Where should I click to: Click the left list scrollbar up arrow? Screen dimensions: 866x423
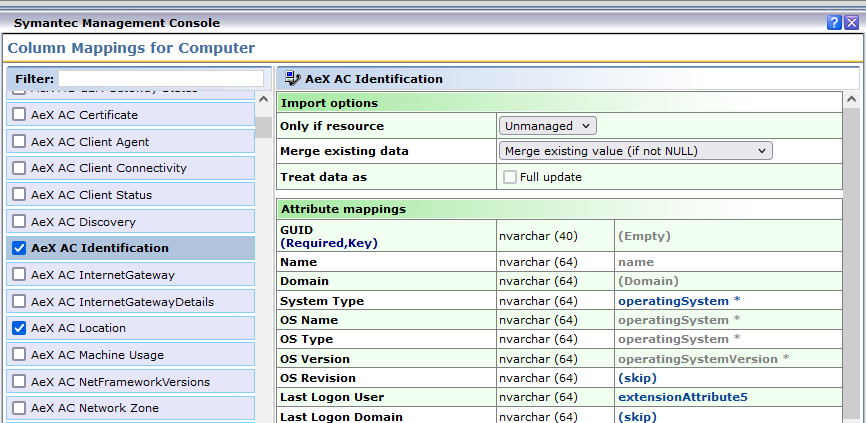(263, 100)
